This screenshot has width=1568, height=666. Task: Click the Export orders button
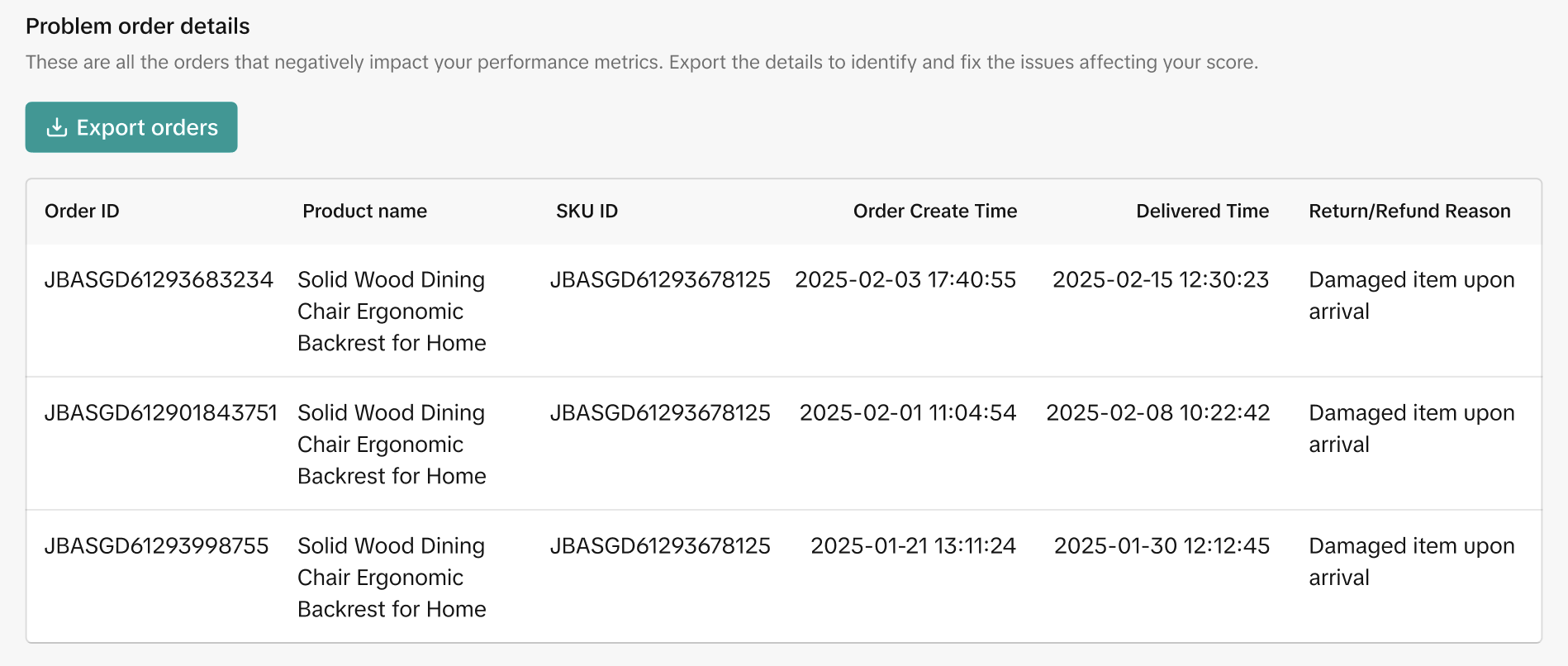131,127
